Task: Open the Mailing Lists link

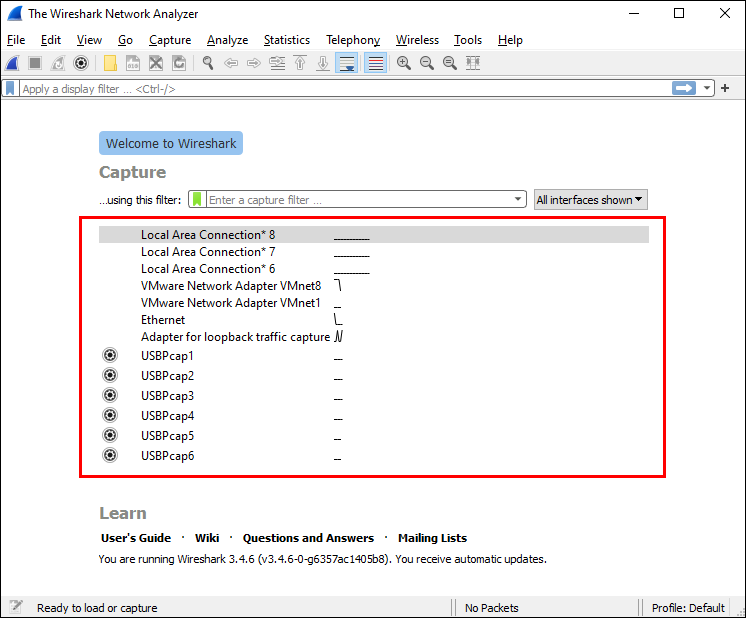Action: coord(432,538)
